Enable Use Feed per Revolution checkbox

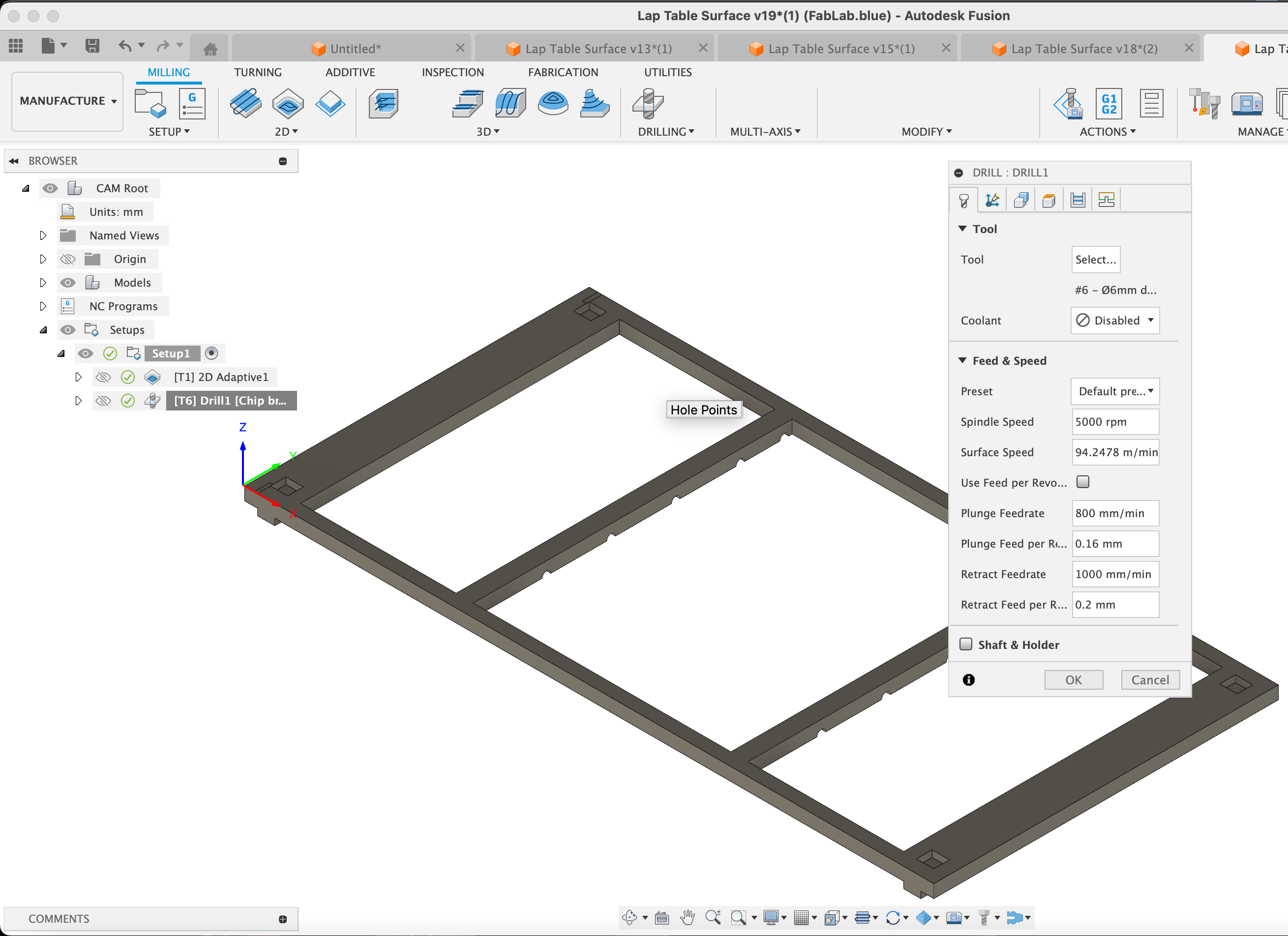(x=1083, y=482)
